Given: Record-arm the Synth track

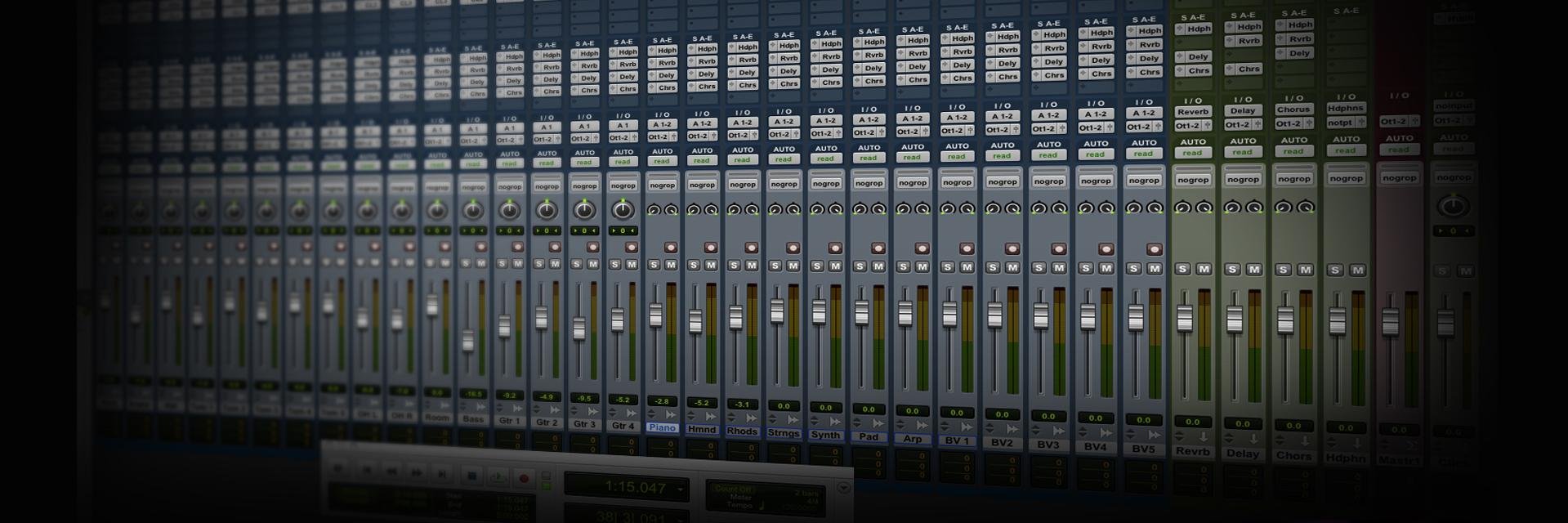Looking at the screenshot, I should 835,248.
